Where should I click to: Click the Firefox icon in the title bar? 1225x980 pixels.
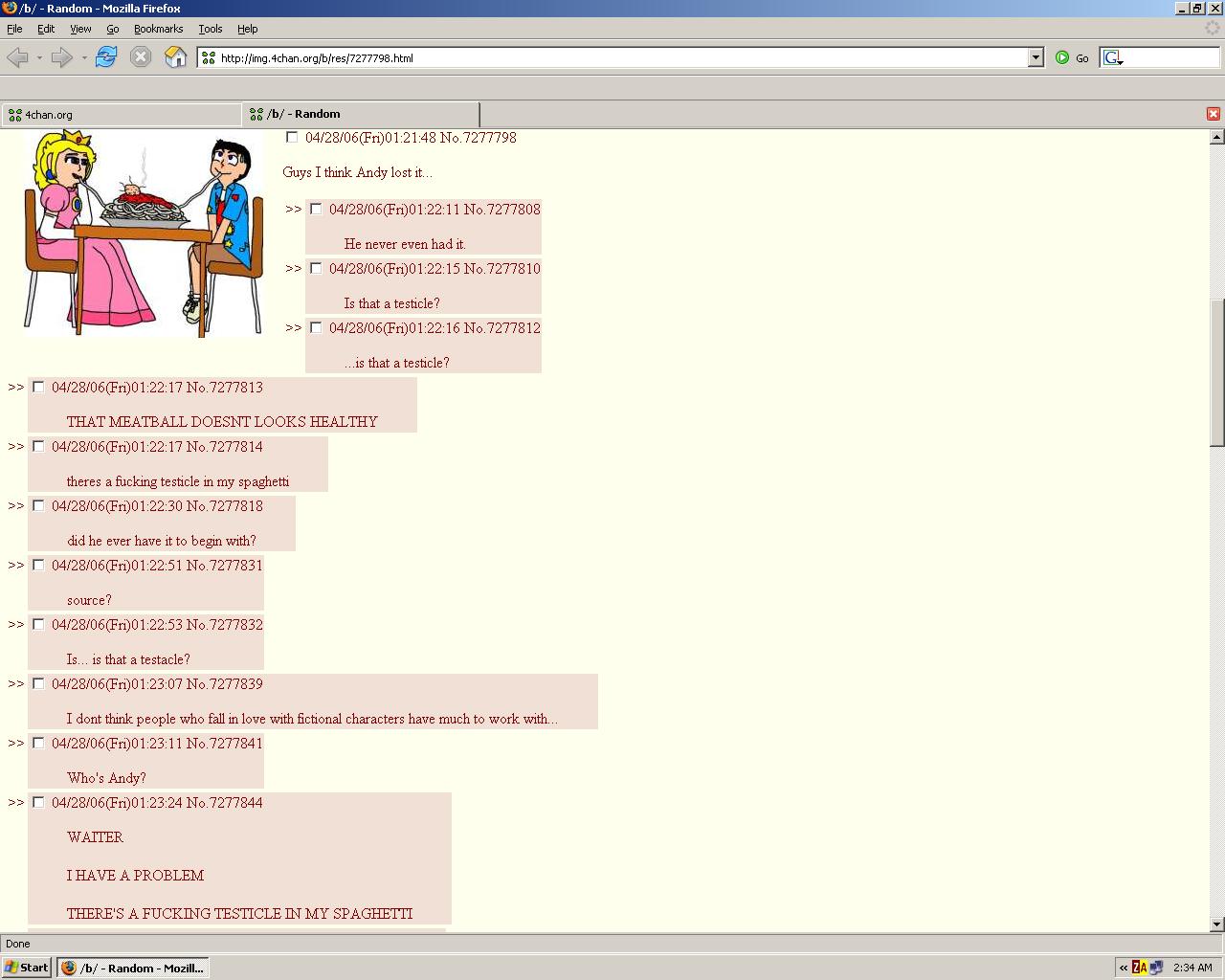9,8
